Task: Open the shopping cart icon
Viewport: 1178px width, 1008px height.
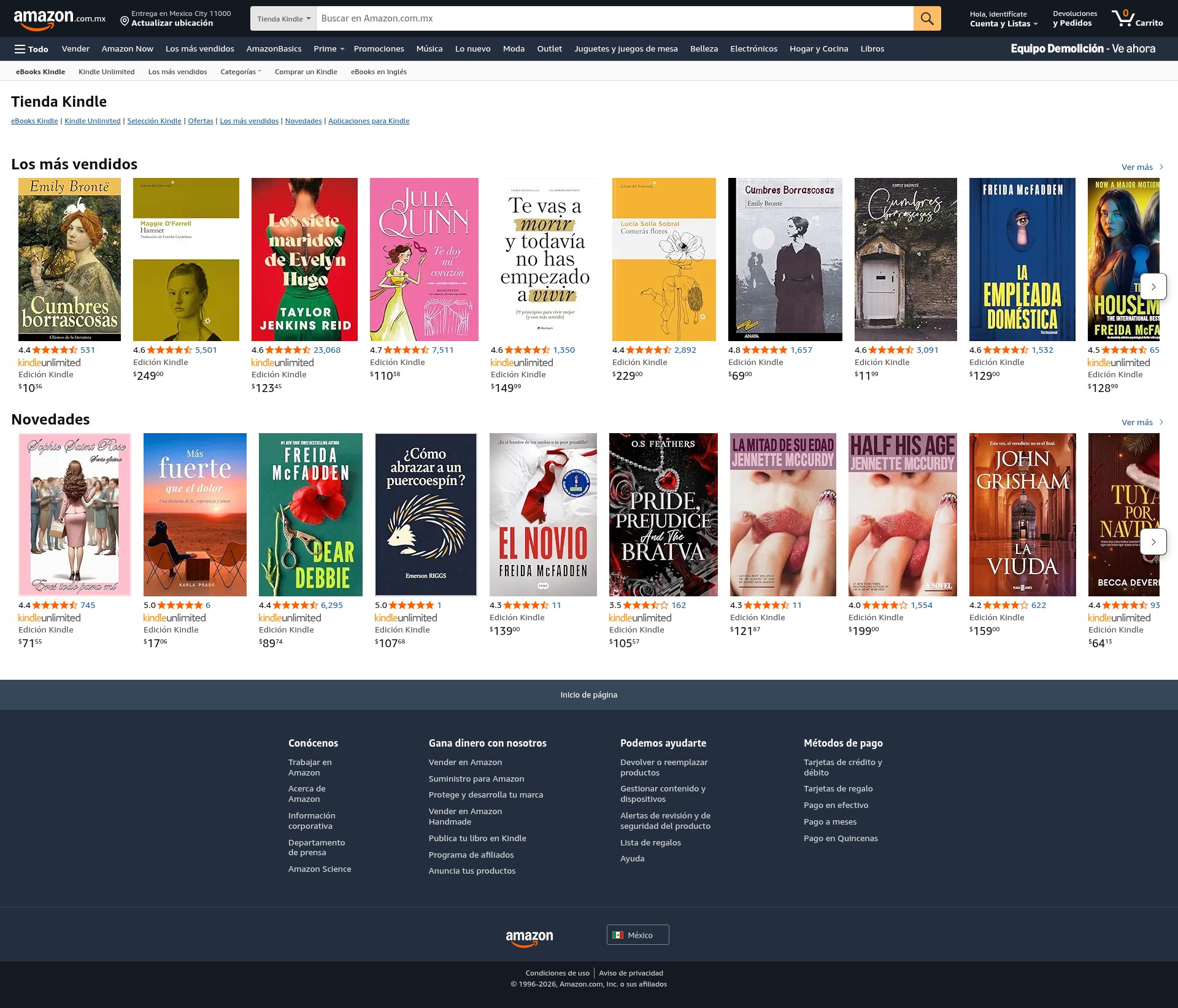Action: pos(1137,18)
